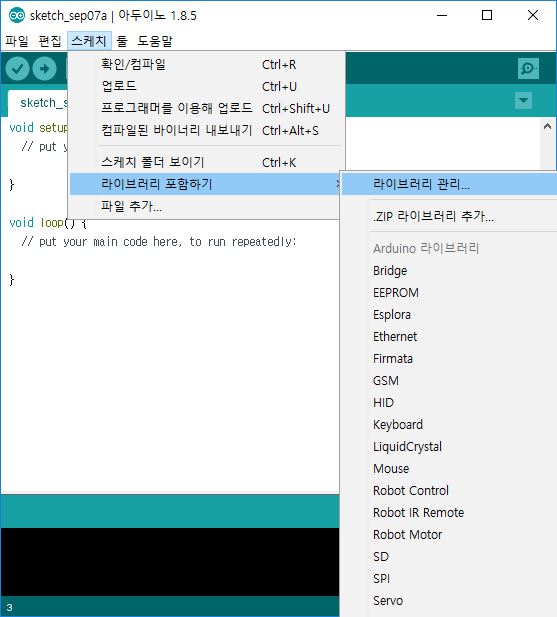Click the Verify checkmark toolbar button
The width and height of the screenshot is (557, 617).
tap(17, 68)
